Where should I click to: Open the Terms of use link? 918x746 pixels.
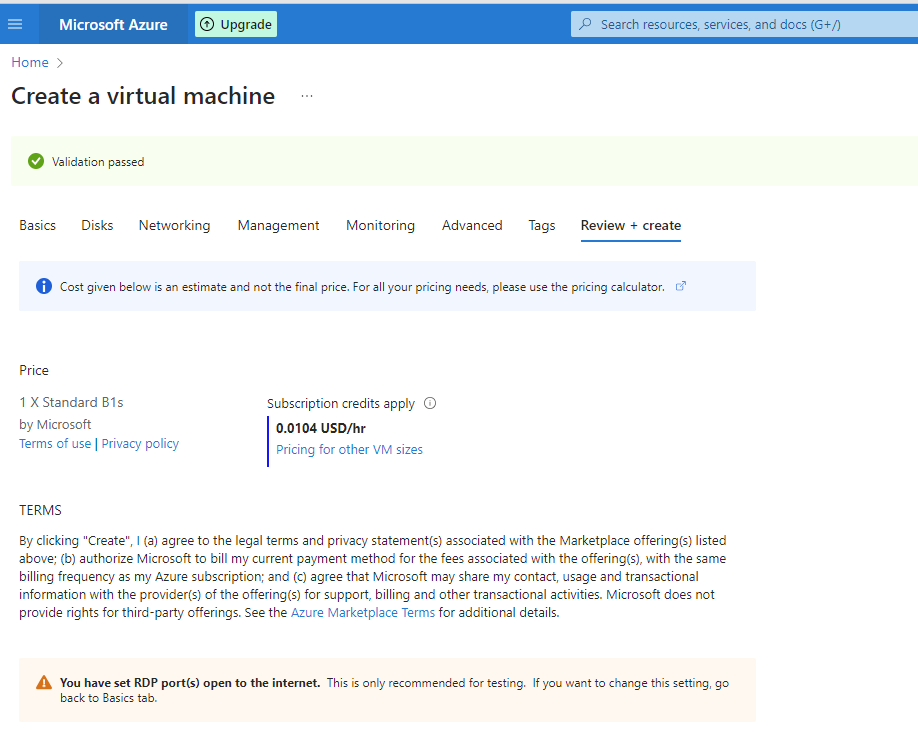54,443
